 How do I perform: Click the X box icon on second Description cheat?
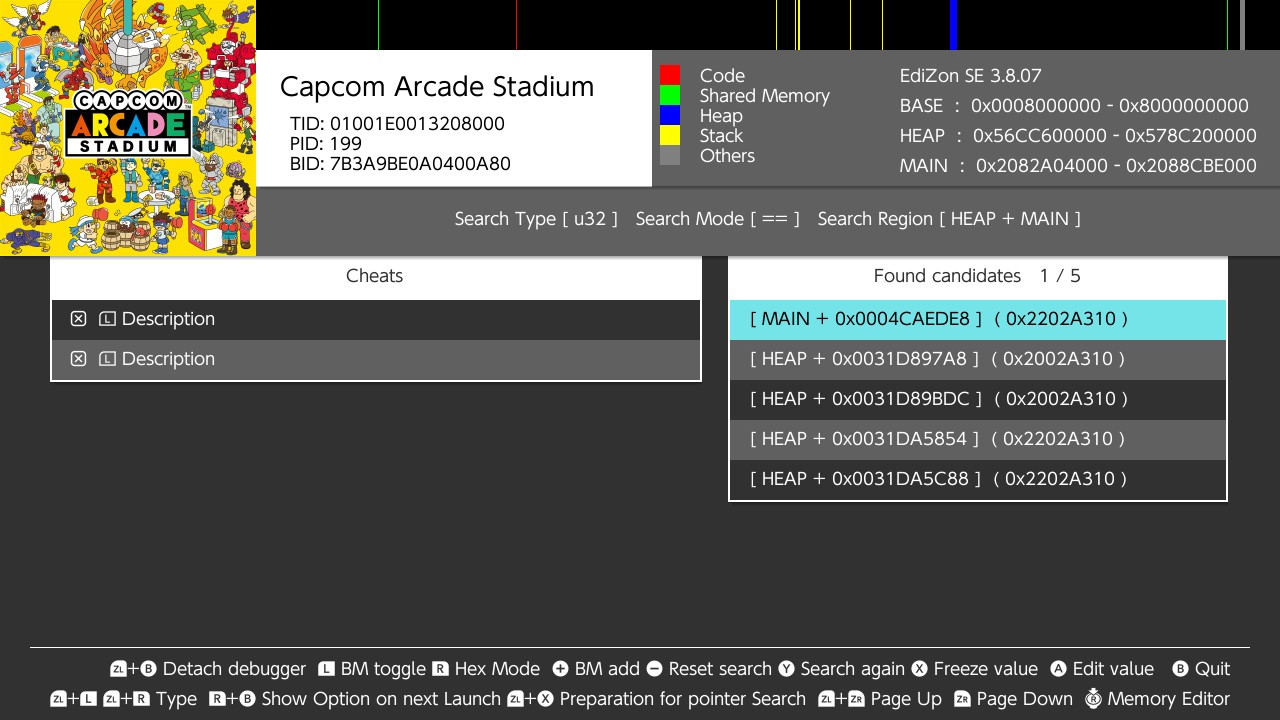[78, 359]
